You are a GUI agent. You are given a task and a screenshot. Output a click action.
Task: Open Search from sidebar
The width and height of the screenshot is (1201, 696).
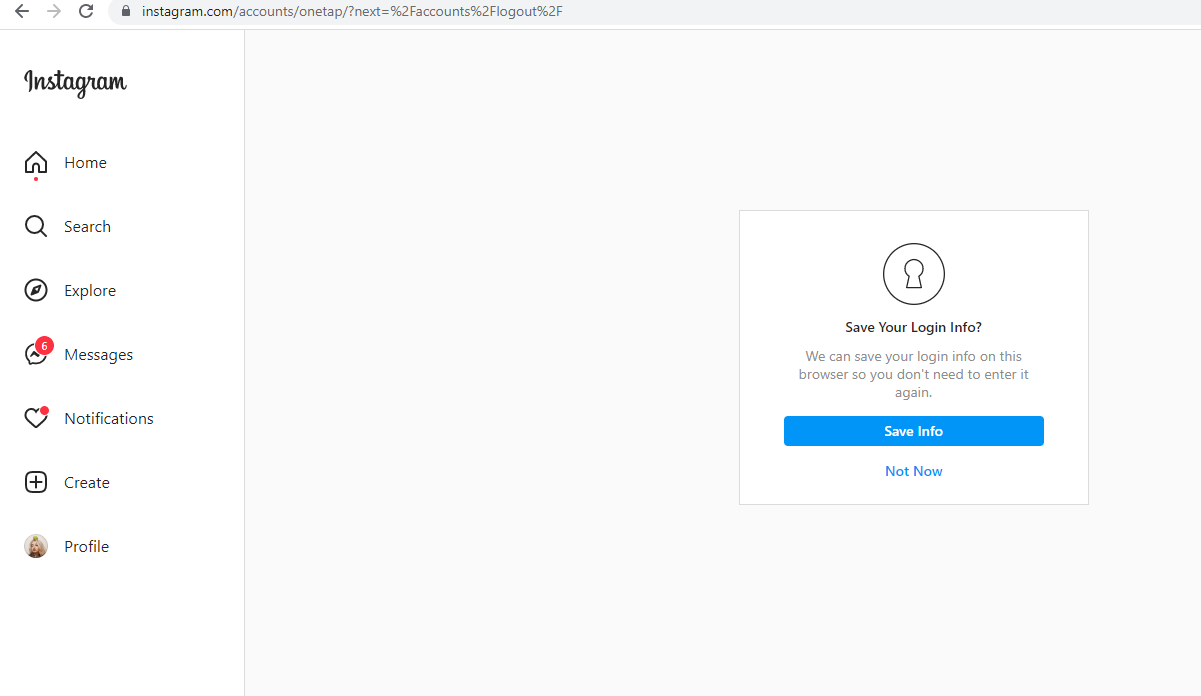click(87, 227)
